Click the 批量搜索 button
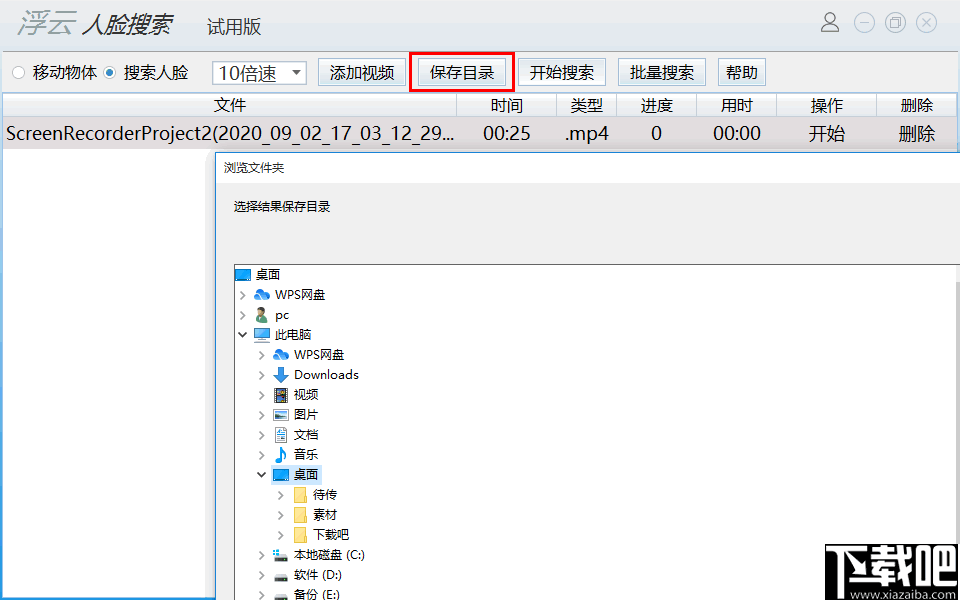Viewport: 960px width, 600px height. 661,71
